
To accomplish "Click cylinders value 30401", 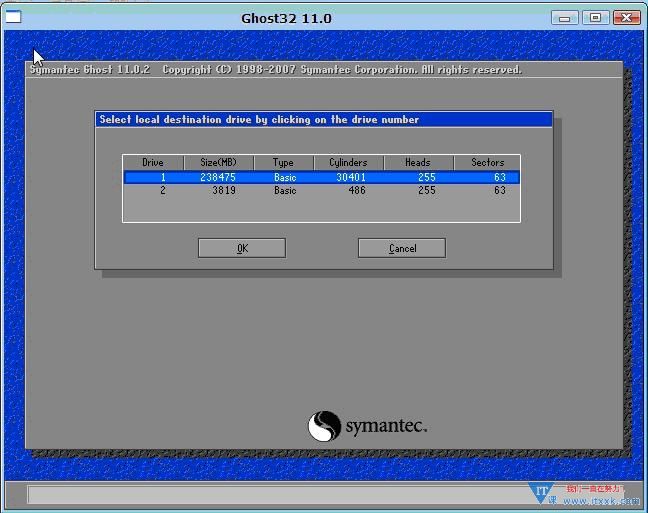I will [x=351, y=177].
